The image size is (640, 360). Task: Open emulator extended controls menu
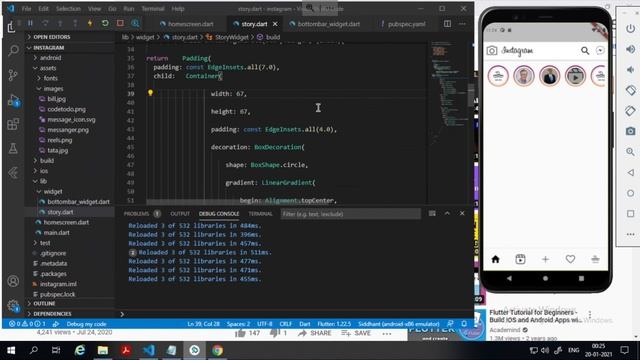630,234
